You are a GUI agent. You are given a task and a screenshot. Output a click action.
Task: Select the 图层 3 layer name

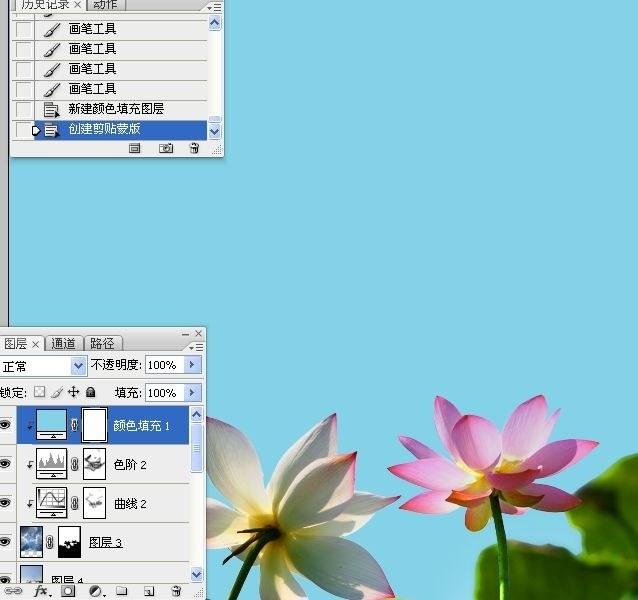pyautogui.click(x=105, y=542)
